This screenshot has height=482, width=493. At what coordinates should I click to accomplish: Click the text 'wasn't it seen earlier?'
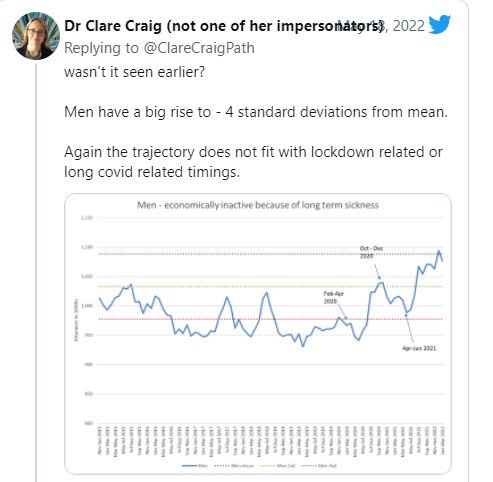pyautogui.click(x=134, y=72)
